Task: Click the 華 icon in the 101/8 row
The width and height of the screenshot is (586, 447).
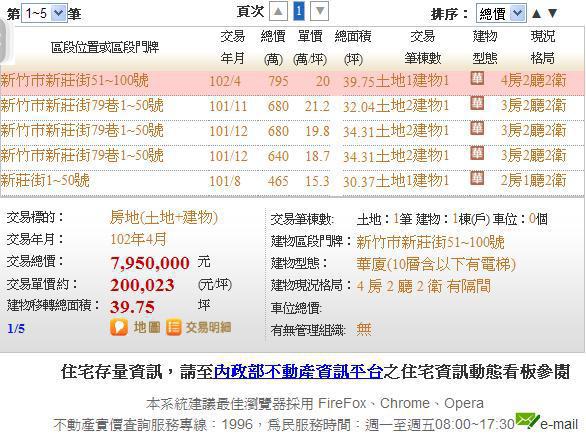Action: click(x=477, y=178)
